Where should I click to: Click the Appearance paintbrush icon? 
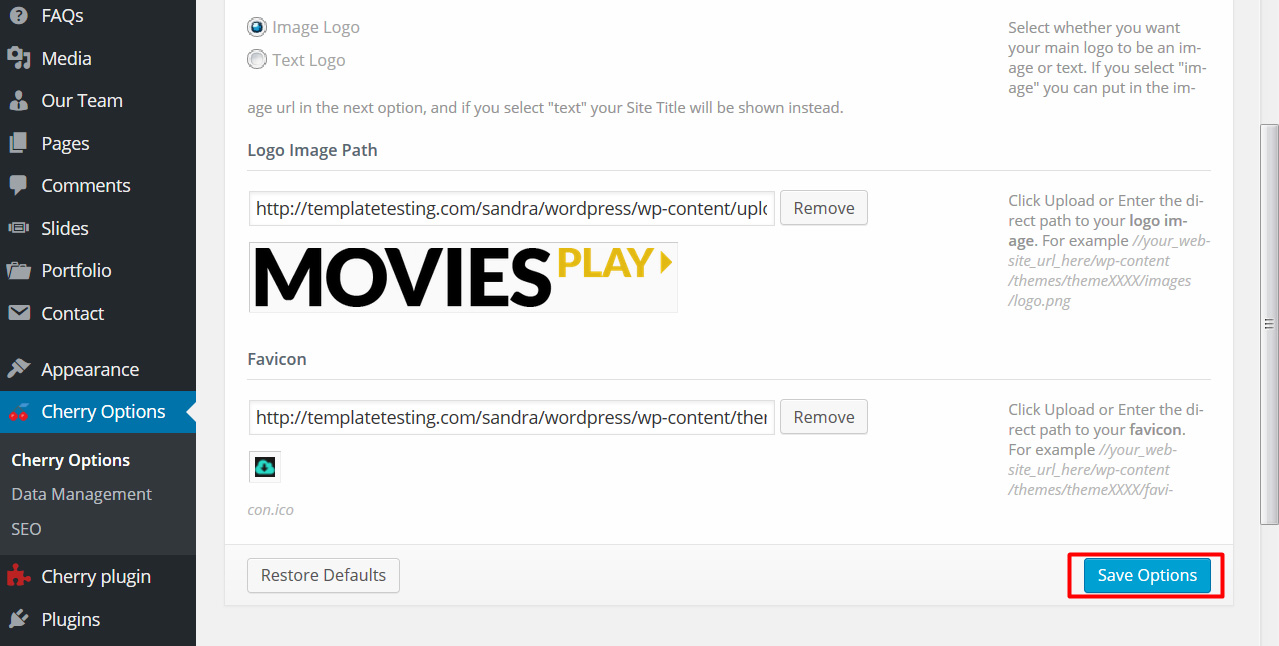(x=18, y=369)
